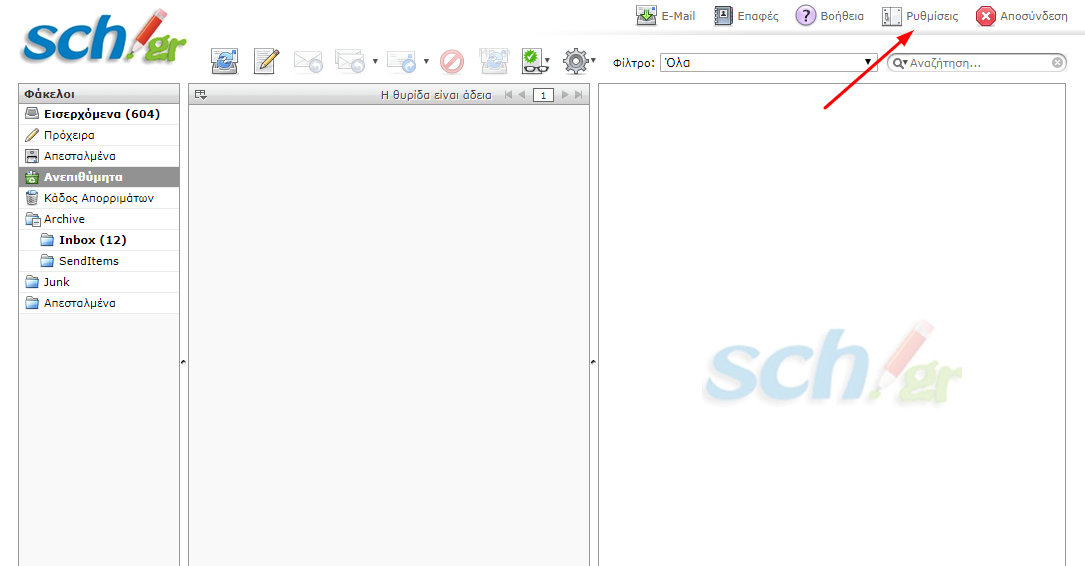Click the Η θυρίδα είναι άδεια status text
Viewport: 1085px width, 566px height.
[436, 95]
